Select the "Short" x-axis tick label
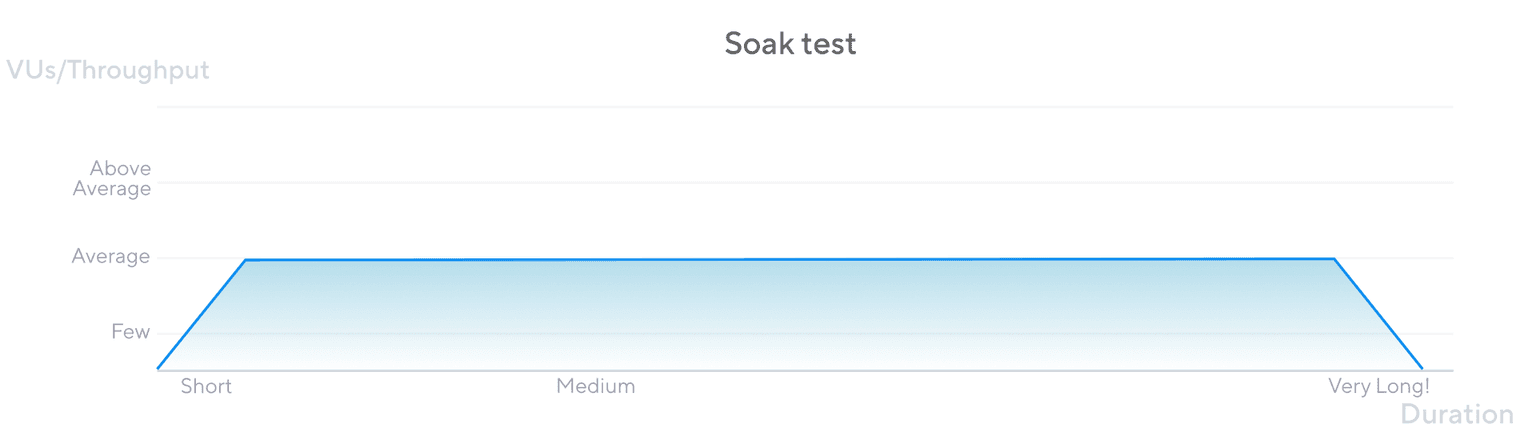This screenshot has height=432, width=1536. (x=206, y=386)
